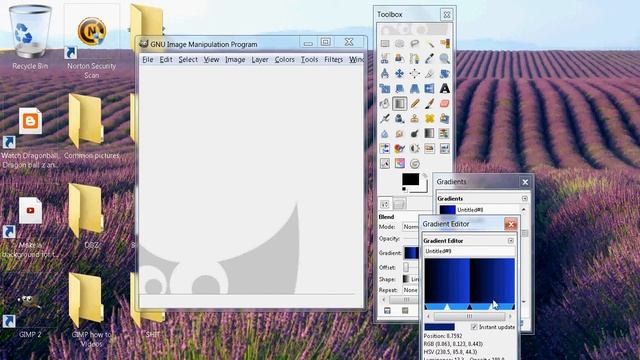Select the Ink tool
Viewport: 640px width, 360px height.
point(400,118)
